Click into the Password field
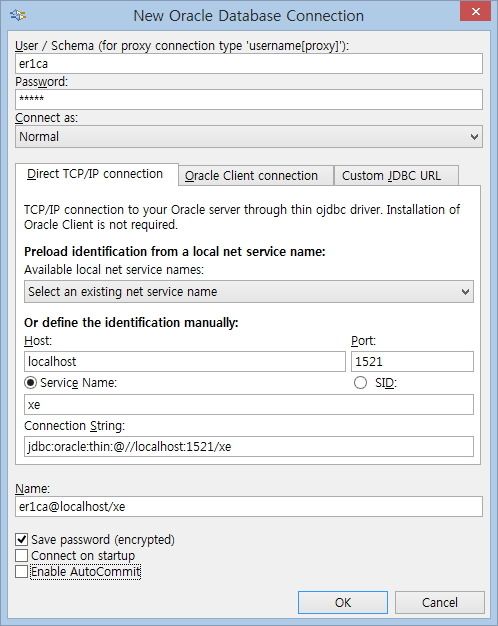Screen dimensions: 498x626 point(249,99)
